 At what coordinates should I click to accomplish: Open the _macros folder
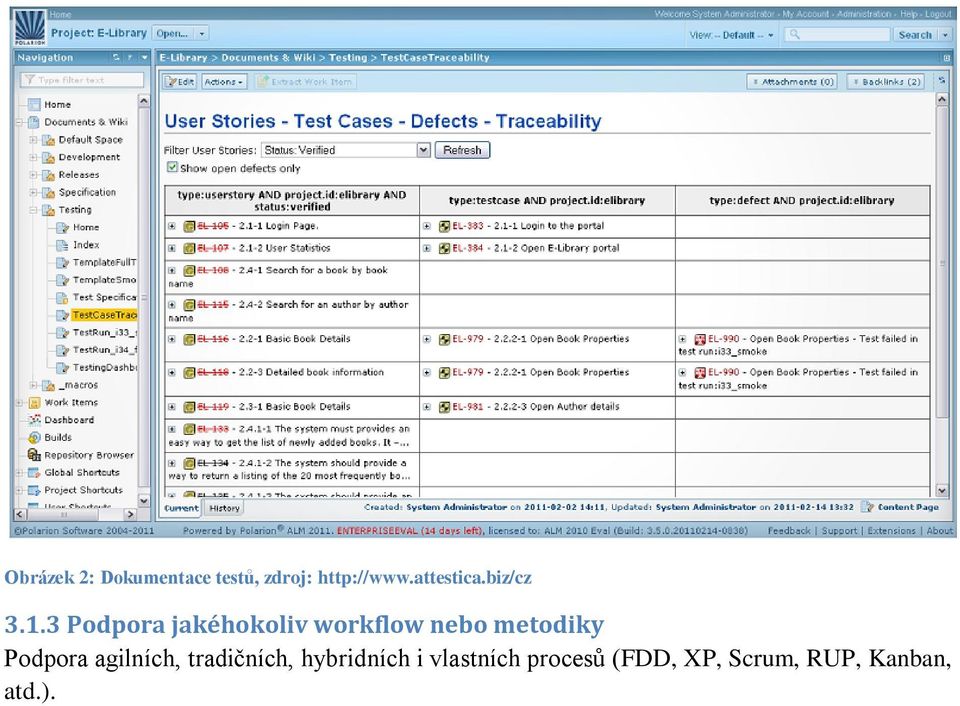point(78,385)
